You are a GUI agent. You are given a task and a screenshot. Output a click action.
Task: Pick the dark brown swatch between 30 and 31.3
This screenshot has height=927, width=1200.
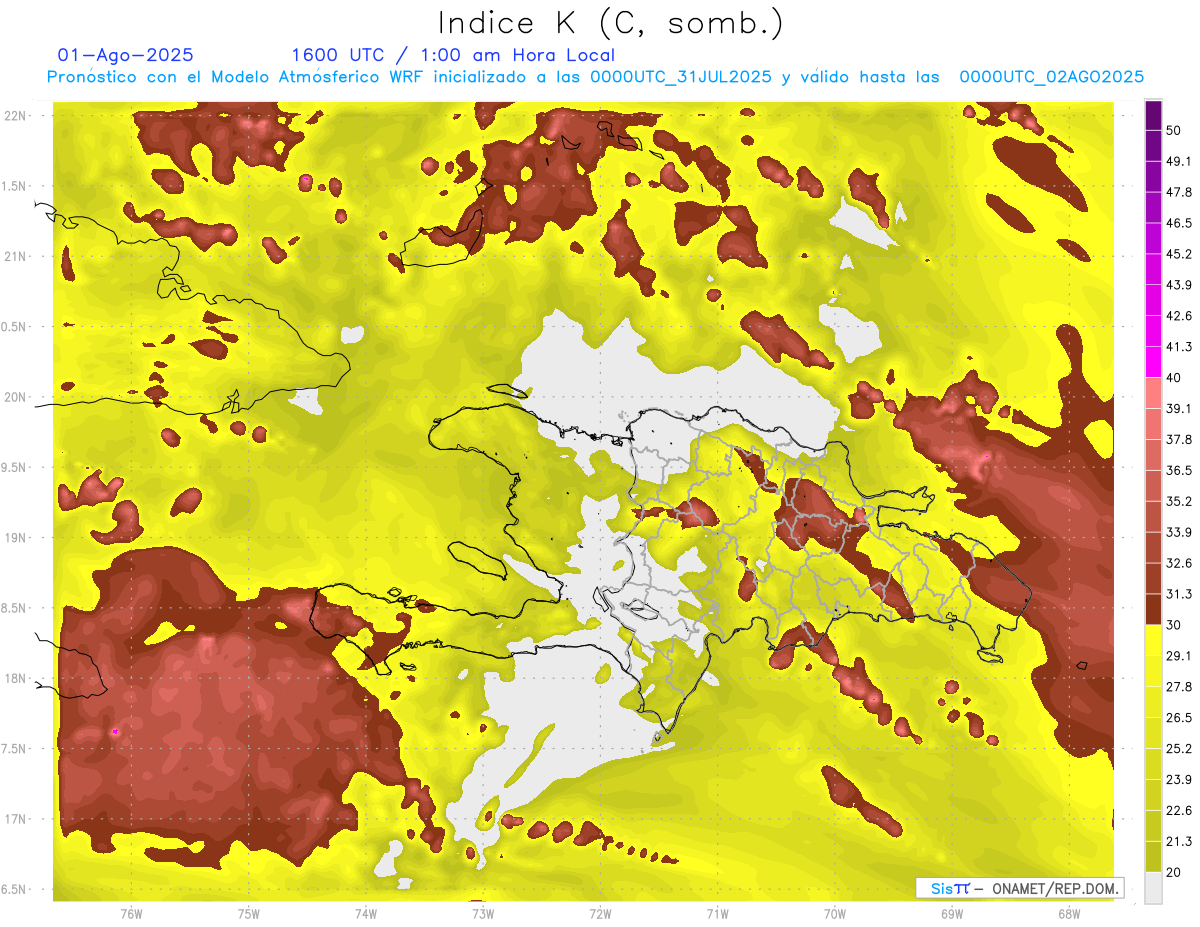click(1153, 610)
